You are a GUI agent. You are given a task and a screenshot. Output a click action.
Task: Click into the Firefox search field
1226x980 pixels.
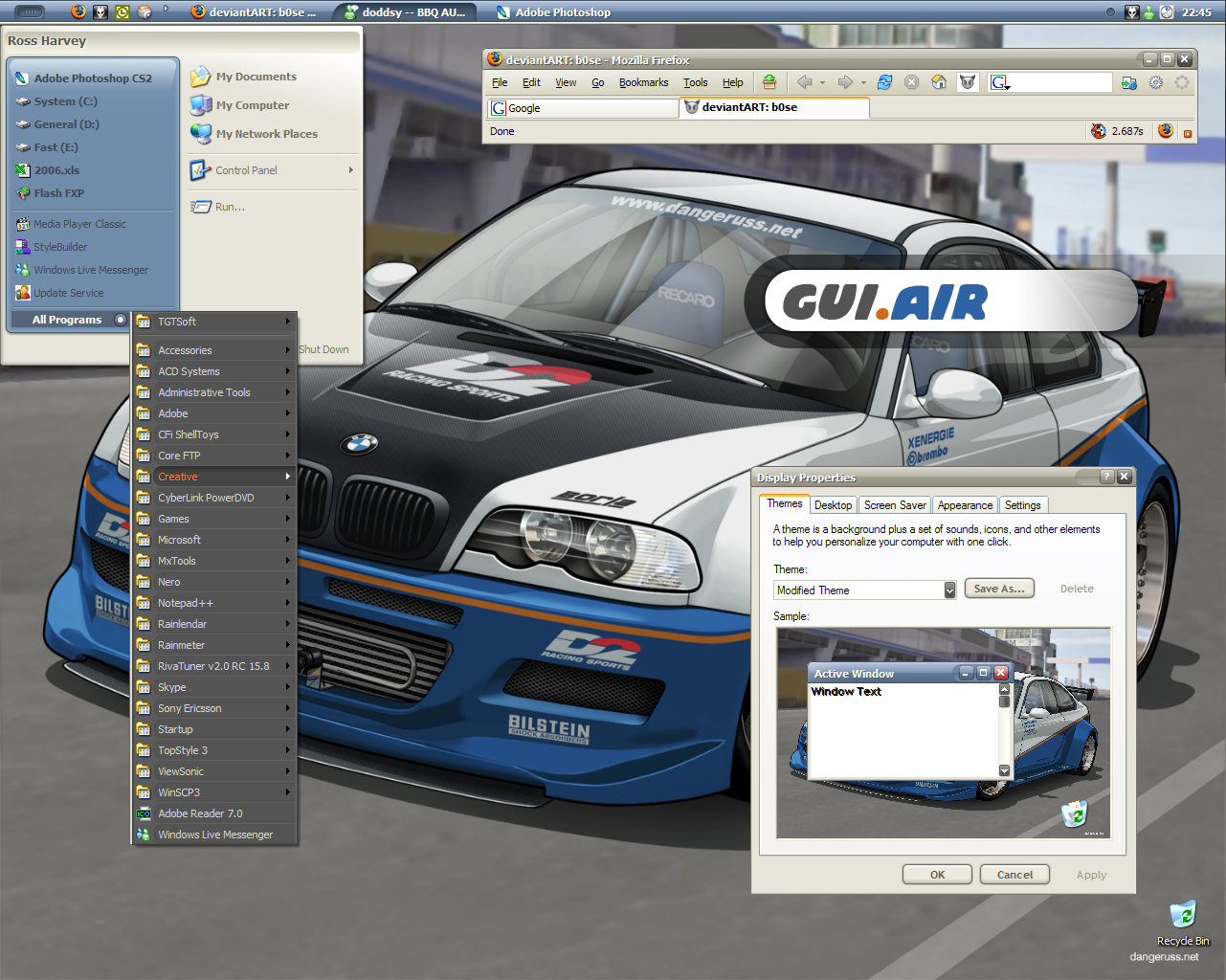tap(1061, 82)
